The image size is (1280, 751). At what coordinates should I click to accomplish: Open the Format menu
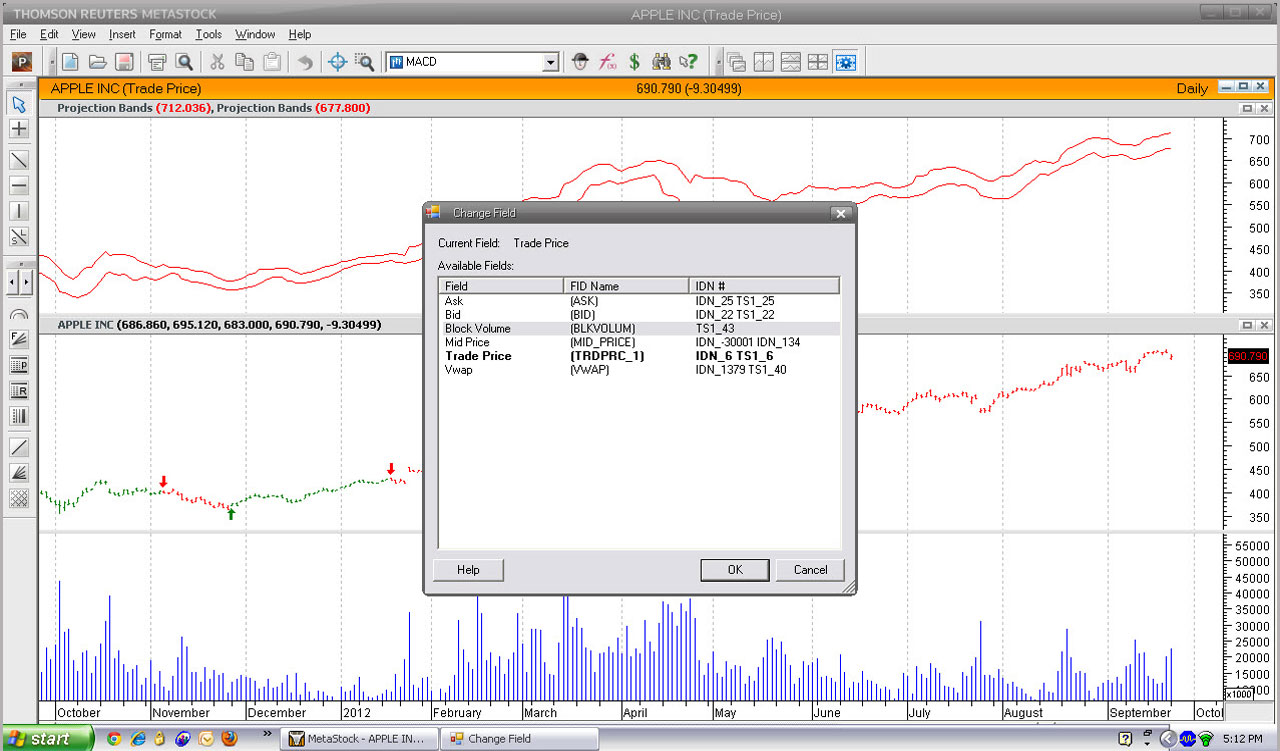coord(165,34)
